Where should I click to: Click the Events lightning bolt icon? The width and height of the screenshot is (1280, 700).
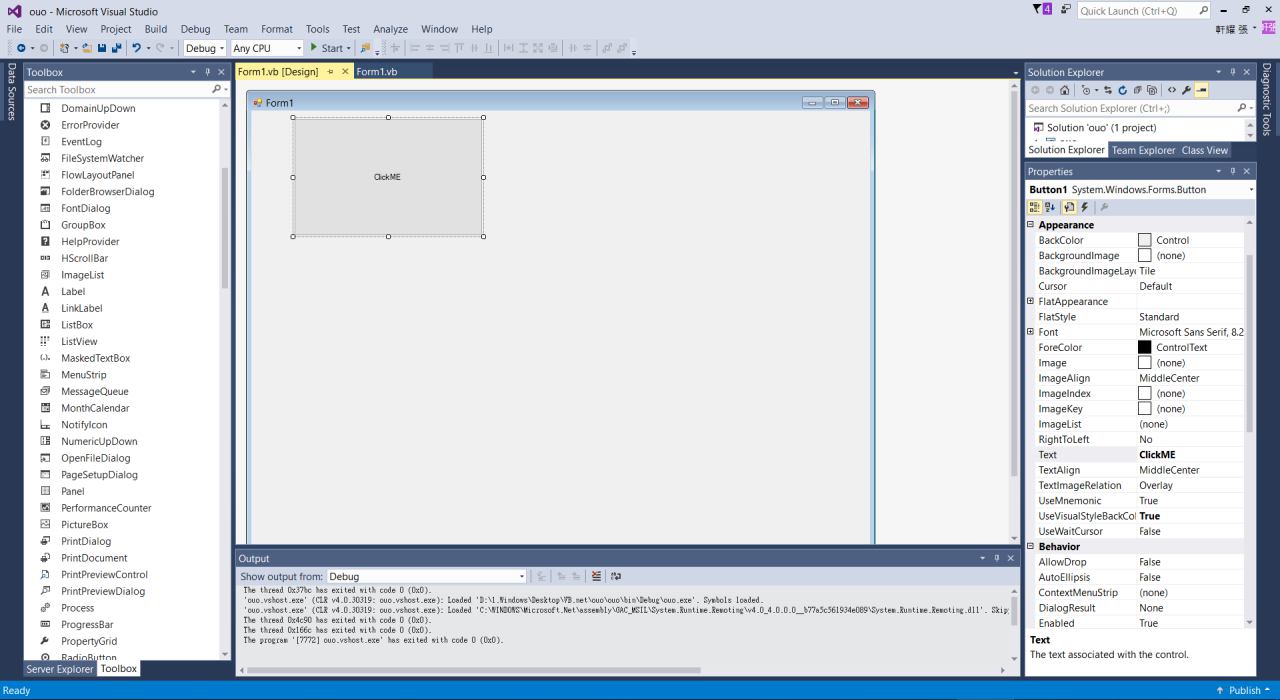pos(1084,207)
